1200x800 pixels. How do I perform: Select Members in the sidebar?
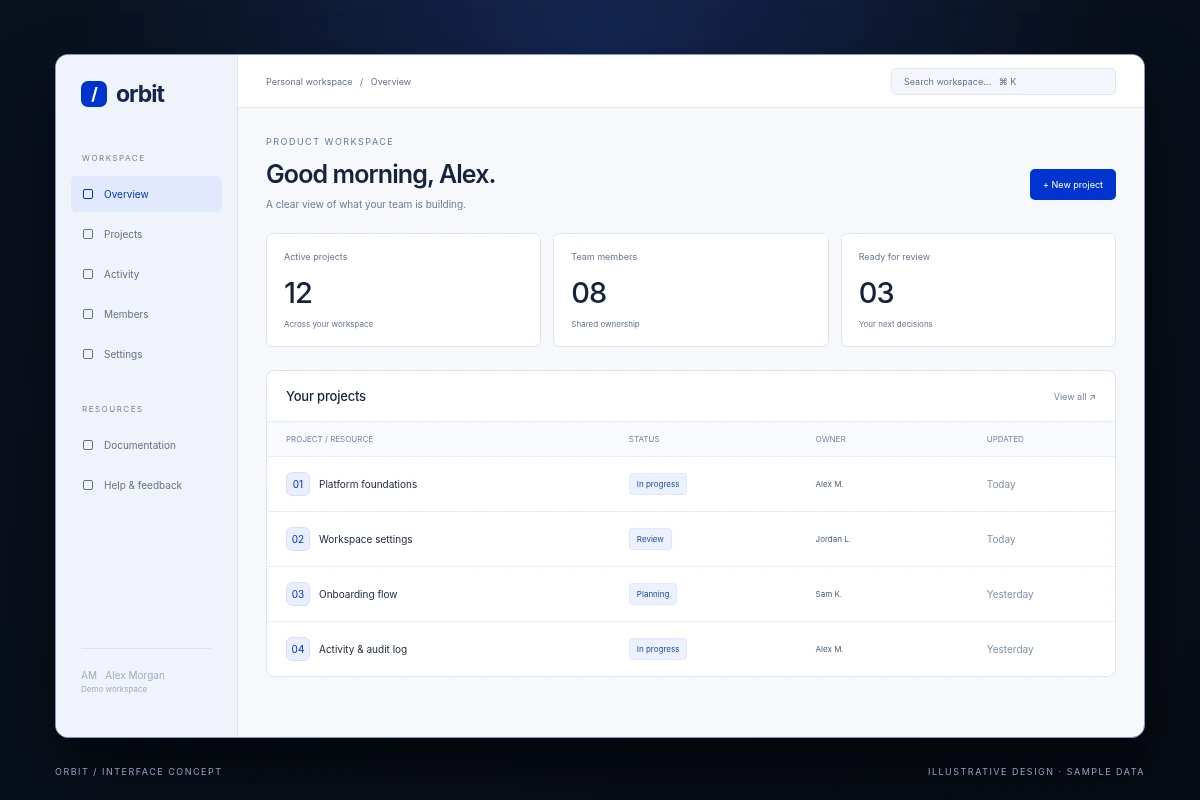click(x=146, y=314)
